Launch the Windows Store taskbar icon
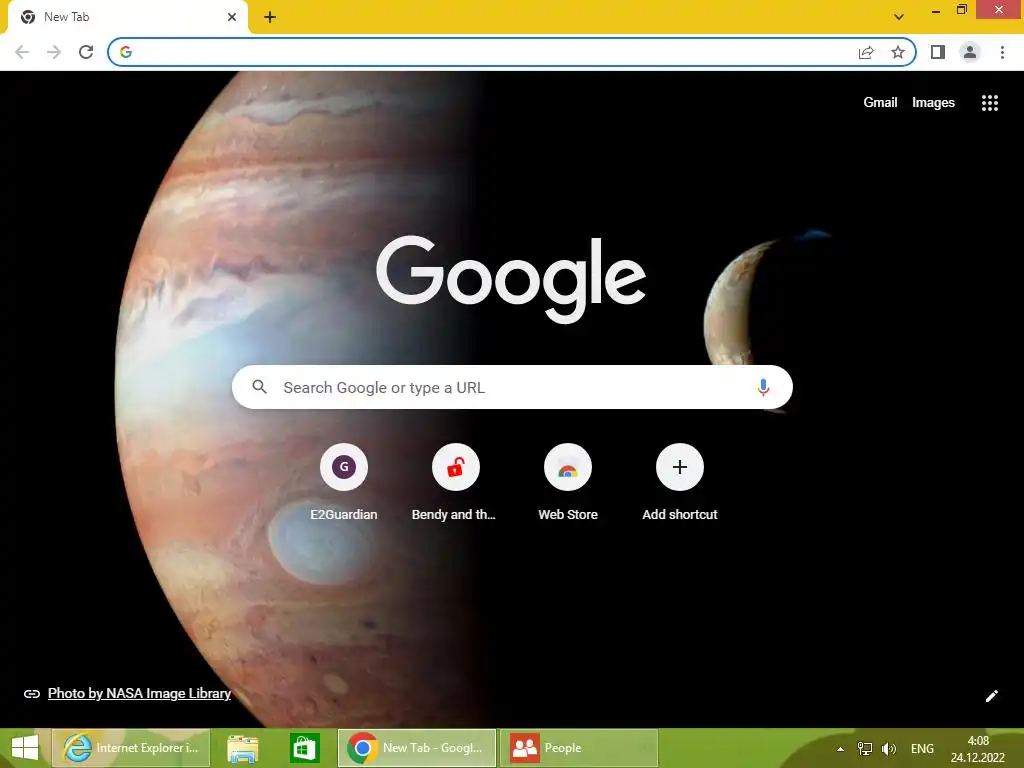This screenshot has width=1024, height=768. point(305,748)
